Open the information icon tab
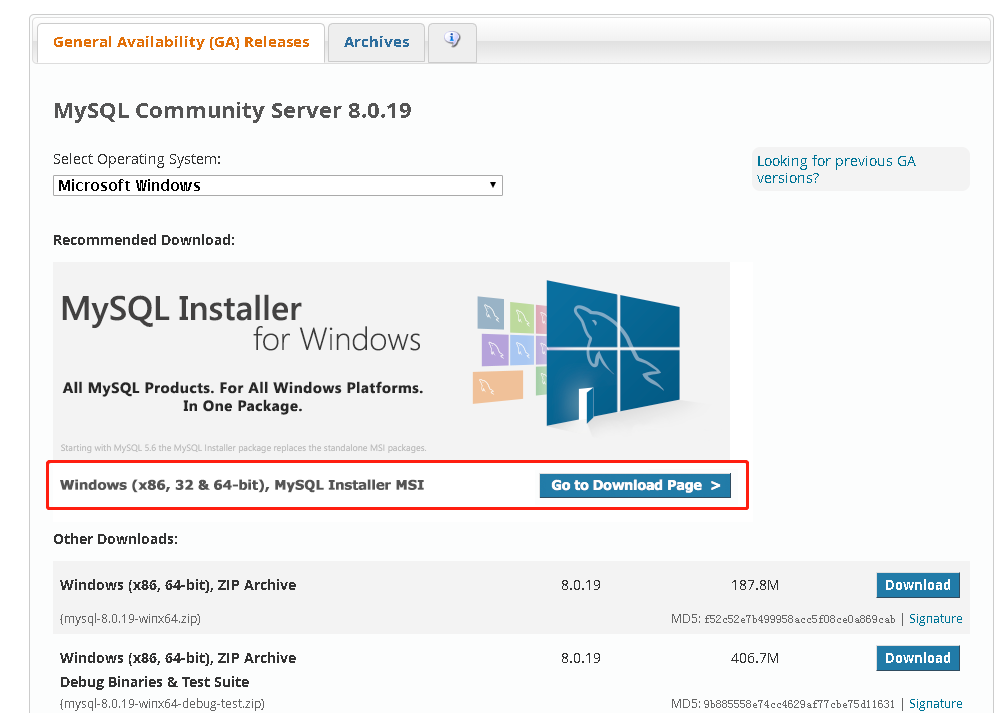996x713 pixels. [452, 43]
